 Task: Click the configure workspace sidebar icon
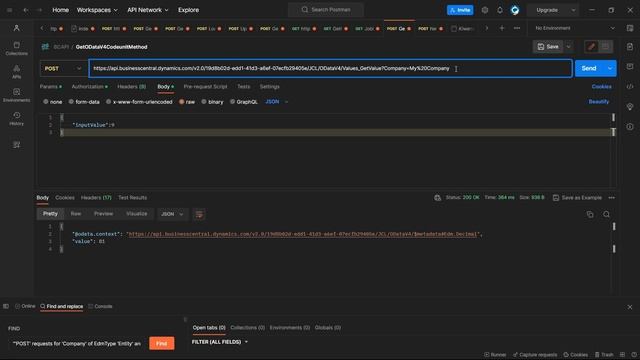tap(16, 145)
